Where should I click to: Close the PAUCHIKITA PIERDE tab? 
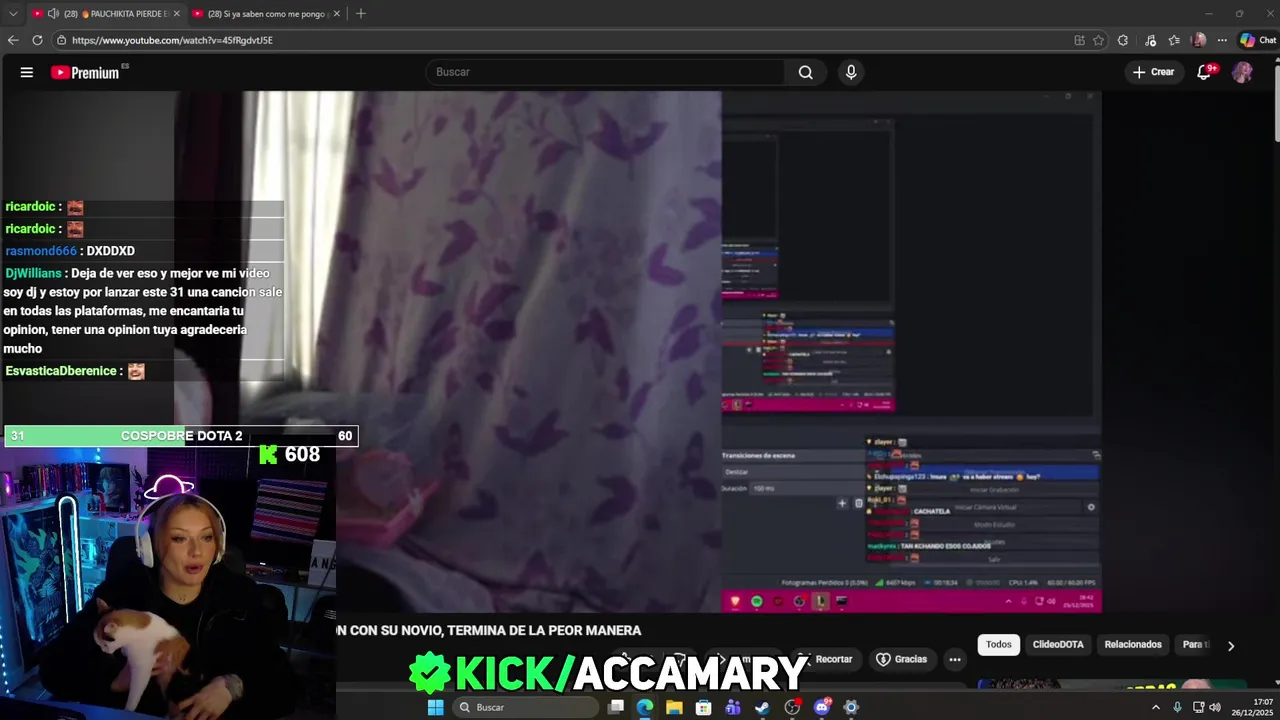[x=176, y=14]
